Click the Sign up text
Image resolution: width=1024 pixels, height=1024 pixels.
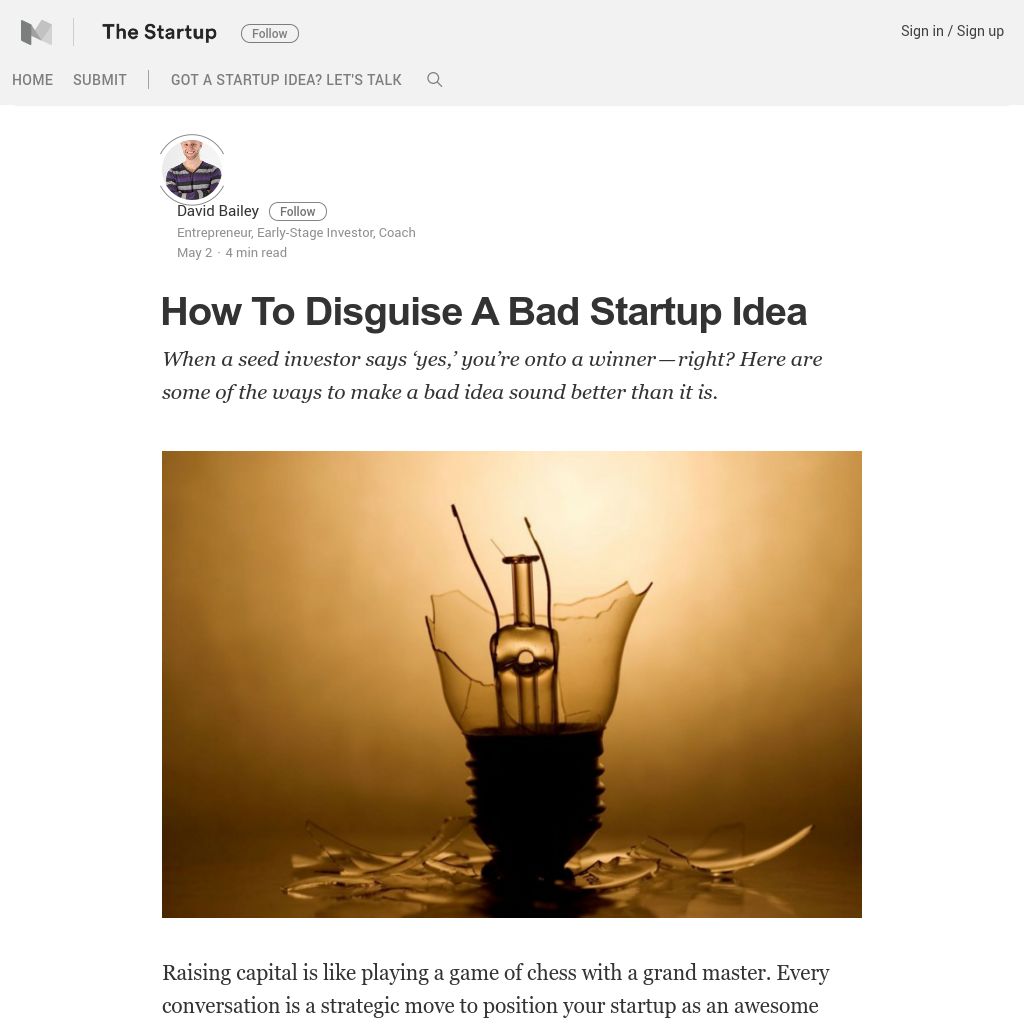click(980, 31)
